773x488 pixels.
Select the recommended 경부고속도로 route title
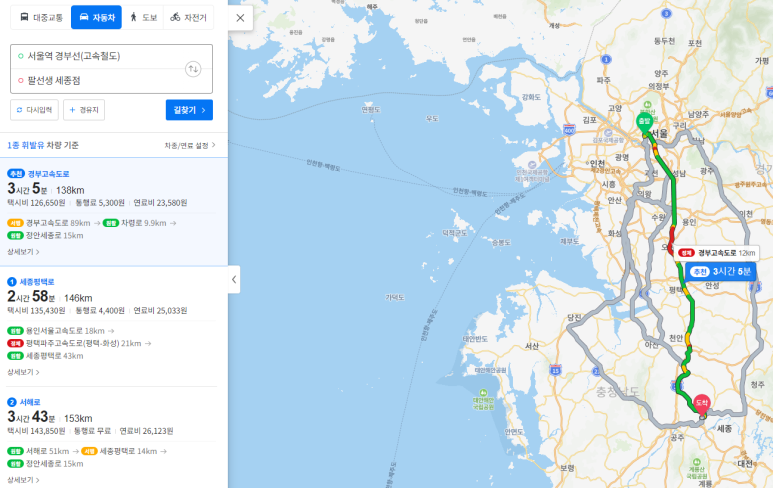click(x=48, y=174)
